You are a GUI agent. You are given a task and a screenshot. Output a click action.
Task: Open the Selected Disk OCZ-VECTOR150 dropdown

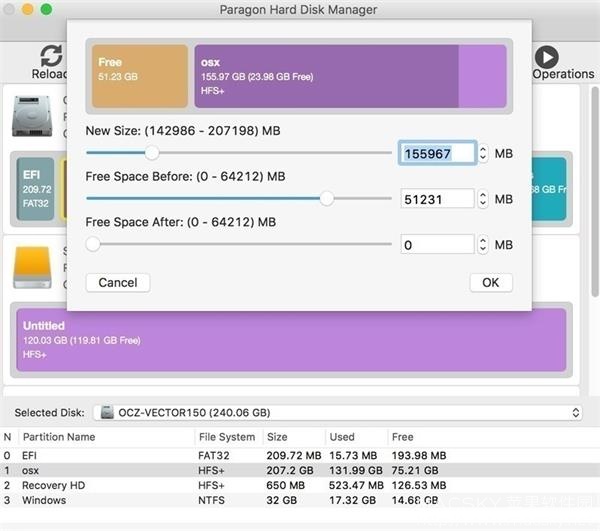pyautogui.click(x=338, y=412)
